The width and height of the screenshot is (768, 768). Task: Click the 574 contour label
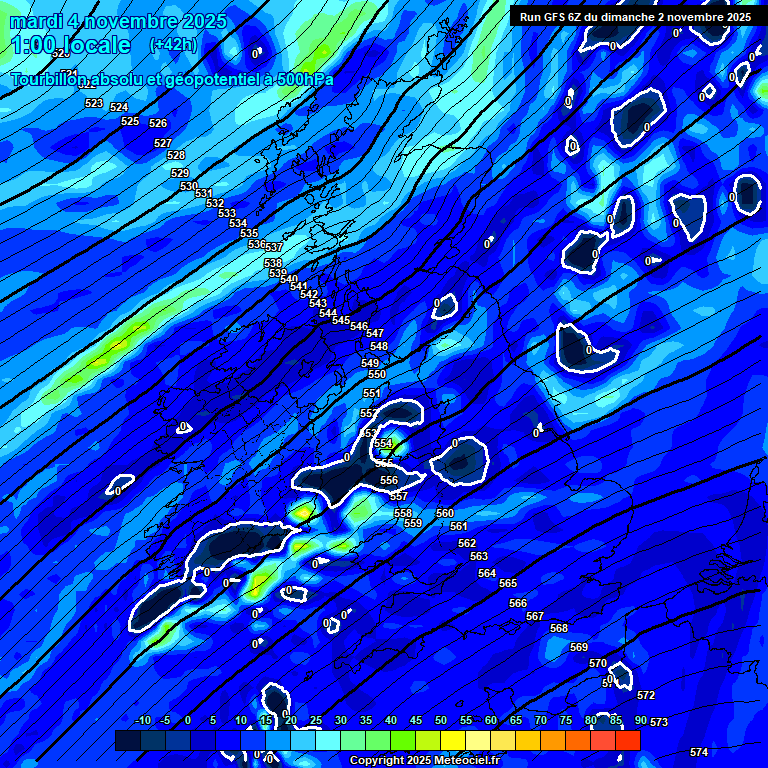699,752
